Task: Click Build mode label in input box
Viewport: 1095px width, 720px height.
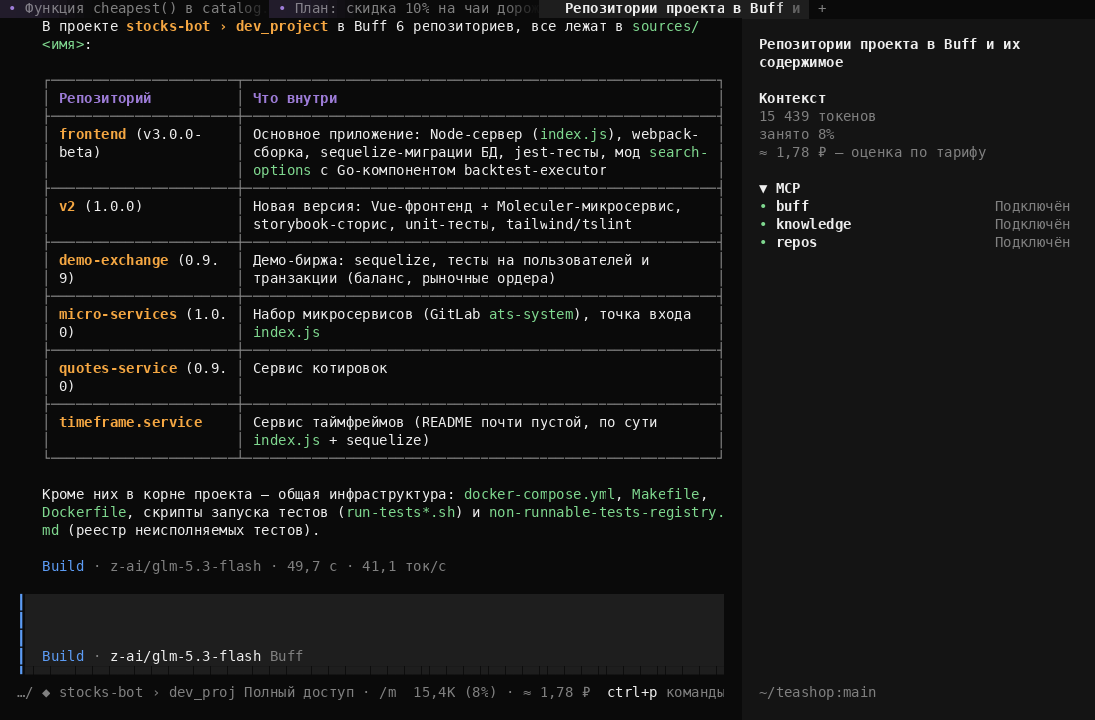Action: coord(63,656)
